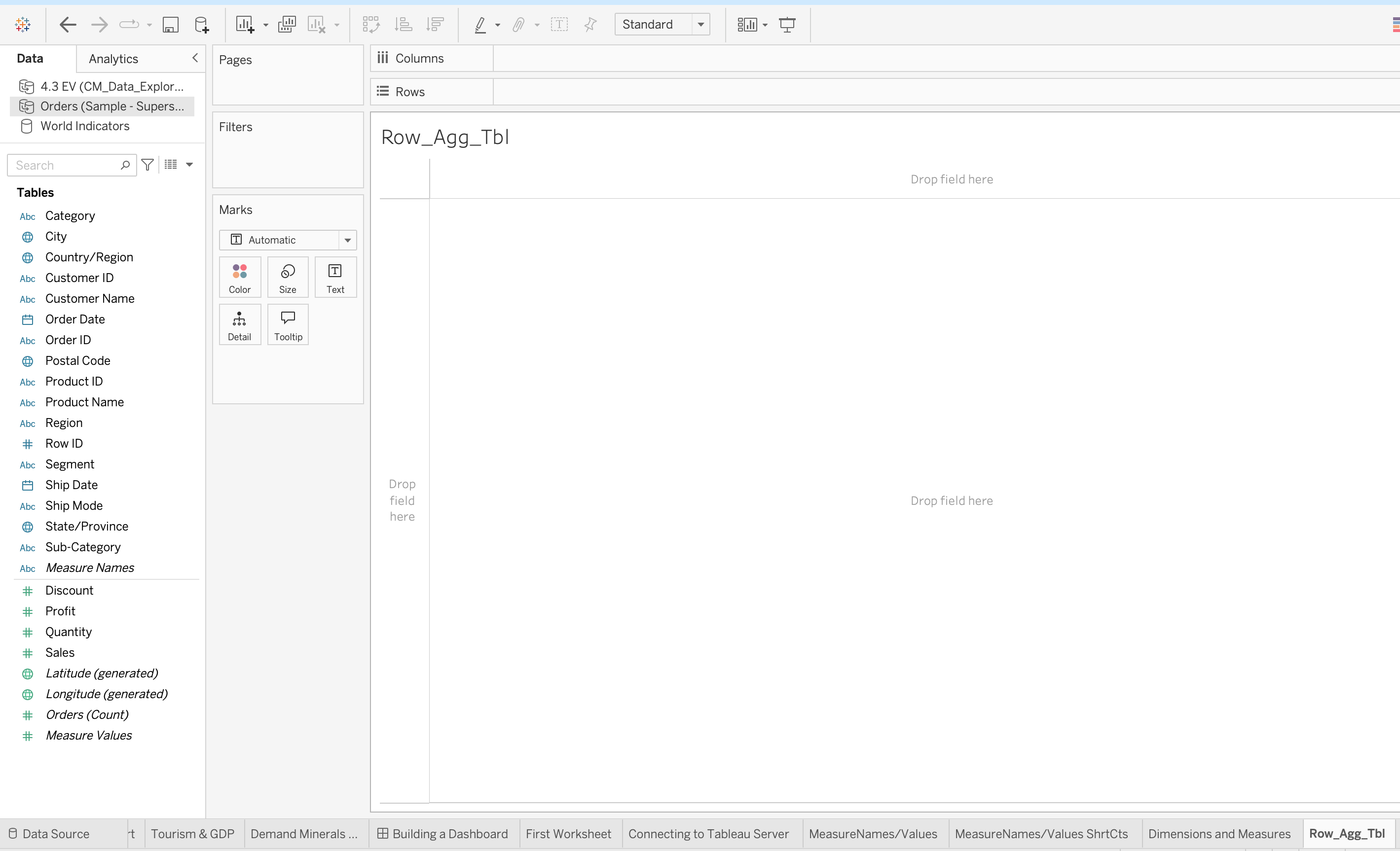Select the State/Province field

point(87,526)
